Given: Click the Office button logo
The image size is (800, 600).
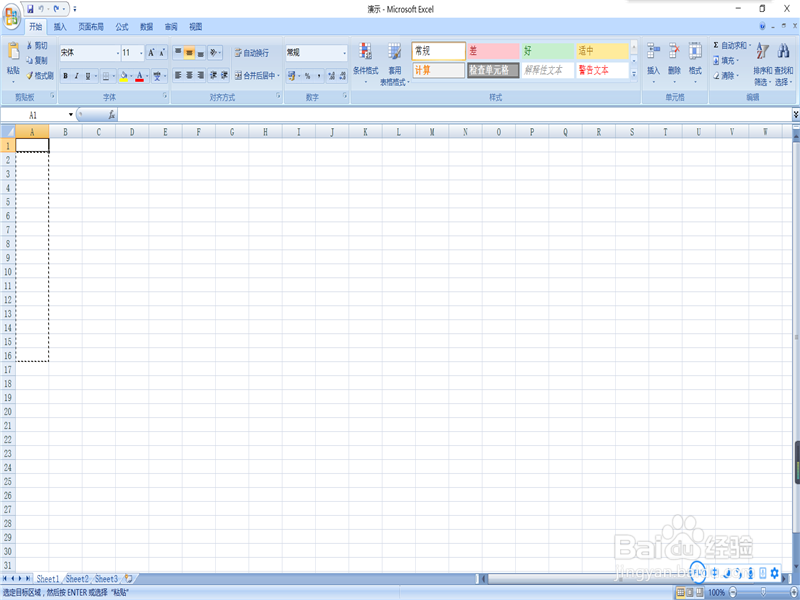Looking at the screenshot, I should (x=11, y=16).
